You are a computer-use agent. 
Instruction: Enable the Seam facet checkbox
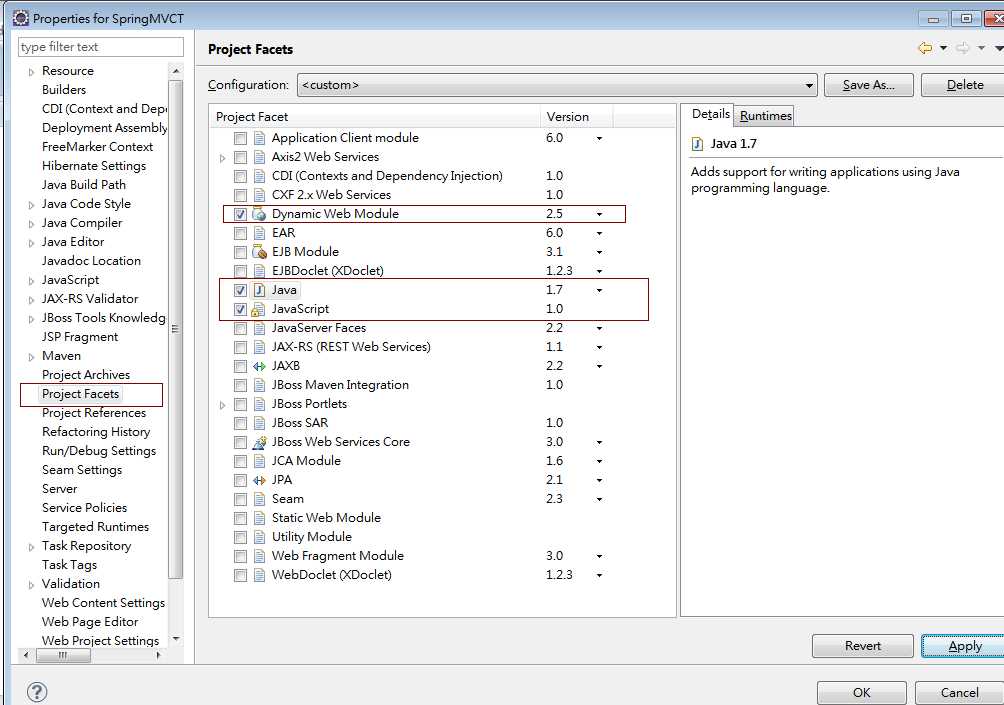coord(240,499)
